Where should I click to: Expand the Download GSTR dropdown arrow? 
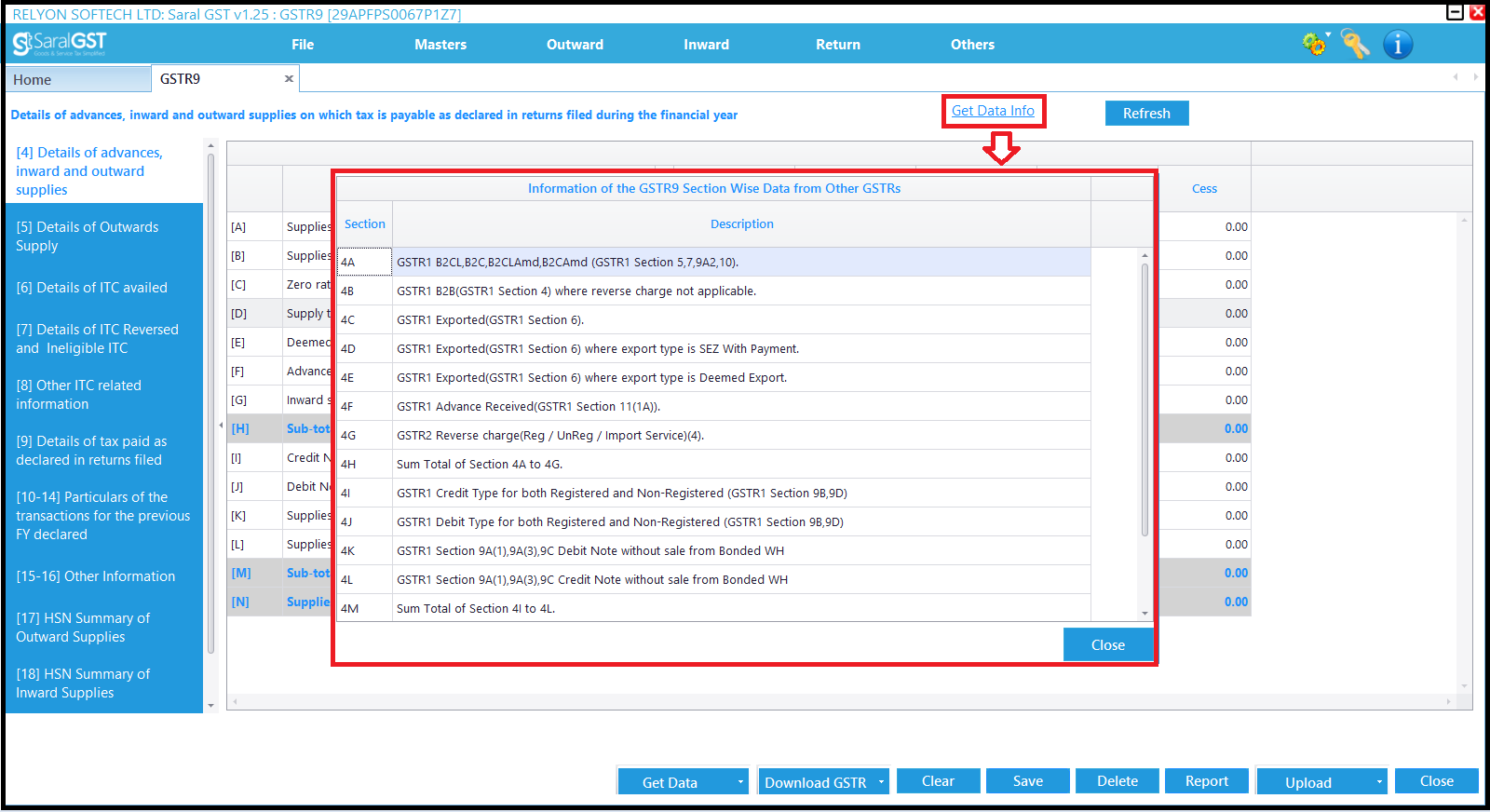tap(881, 782)
